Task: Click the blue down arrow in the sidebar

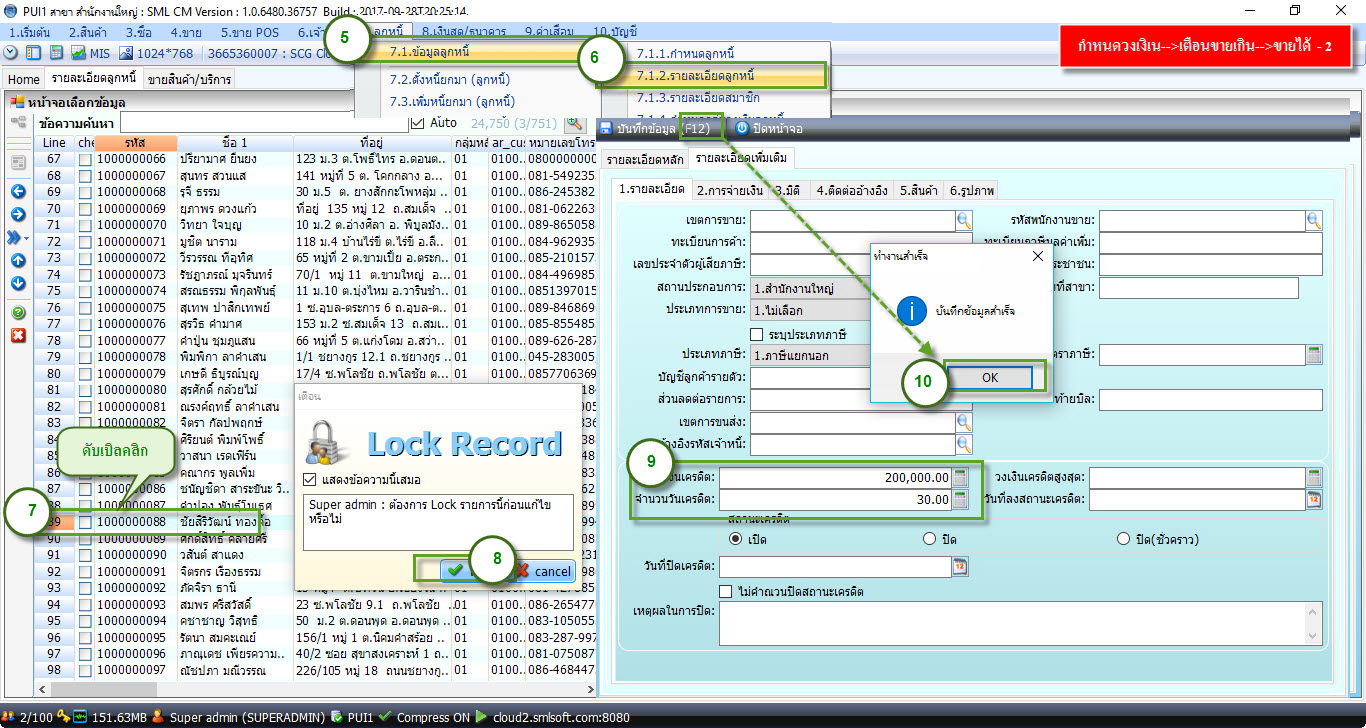Action: coord(18,283)
